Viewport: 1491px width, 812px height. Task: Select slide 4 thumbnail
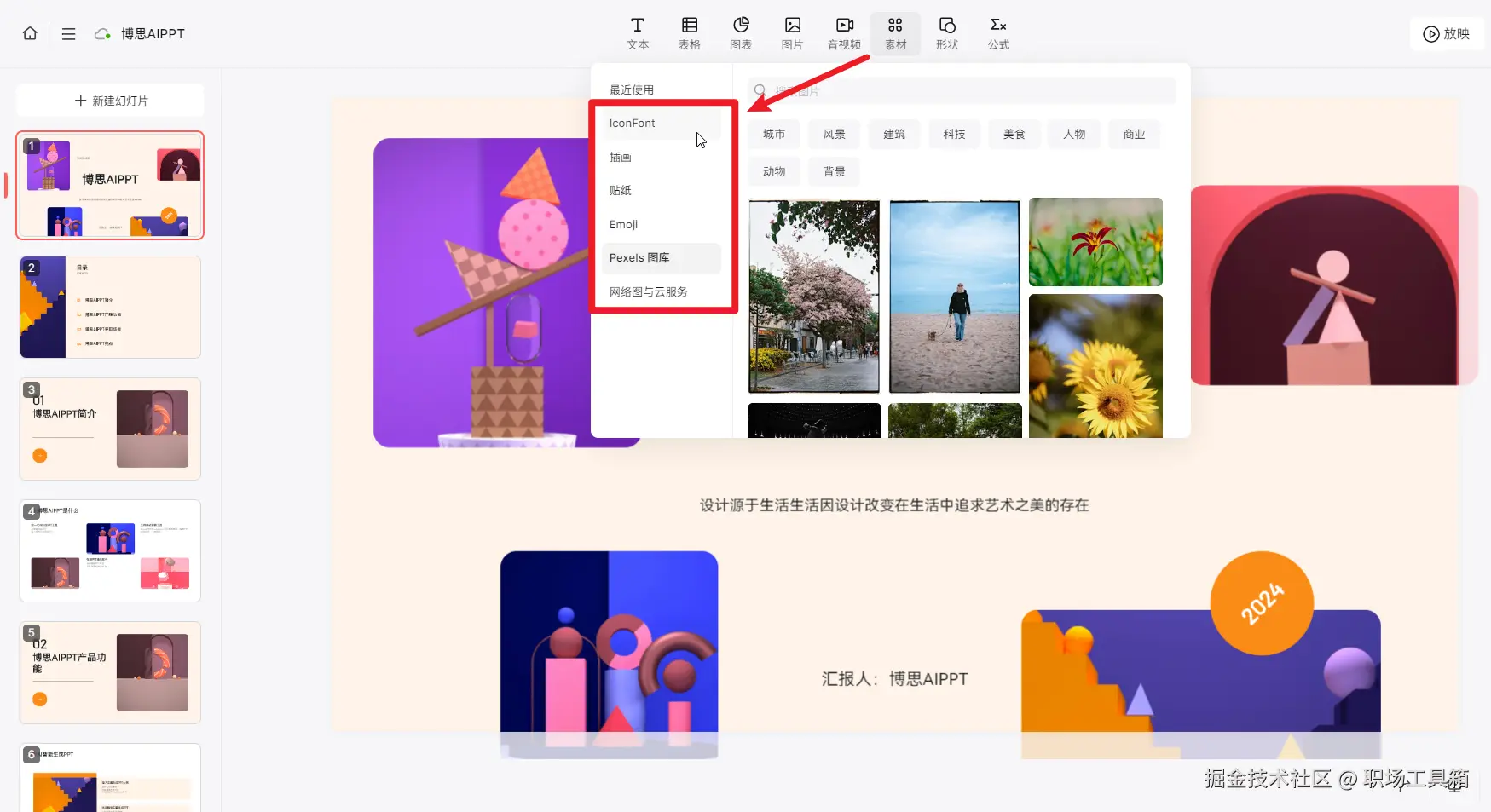click(110, 550)
